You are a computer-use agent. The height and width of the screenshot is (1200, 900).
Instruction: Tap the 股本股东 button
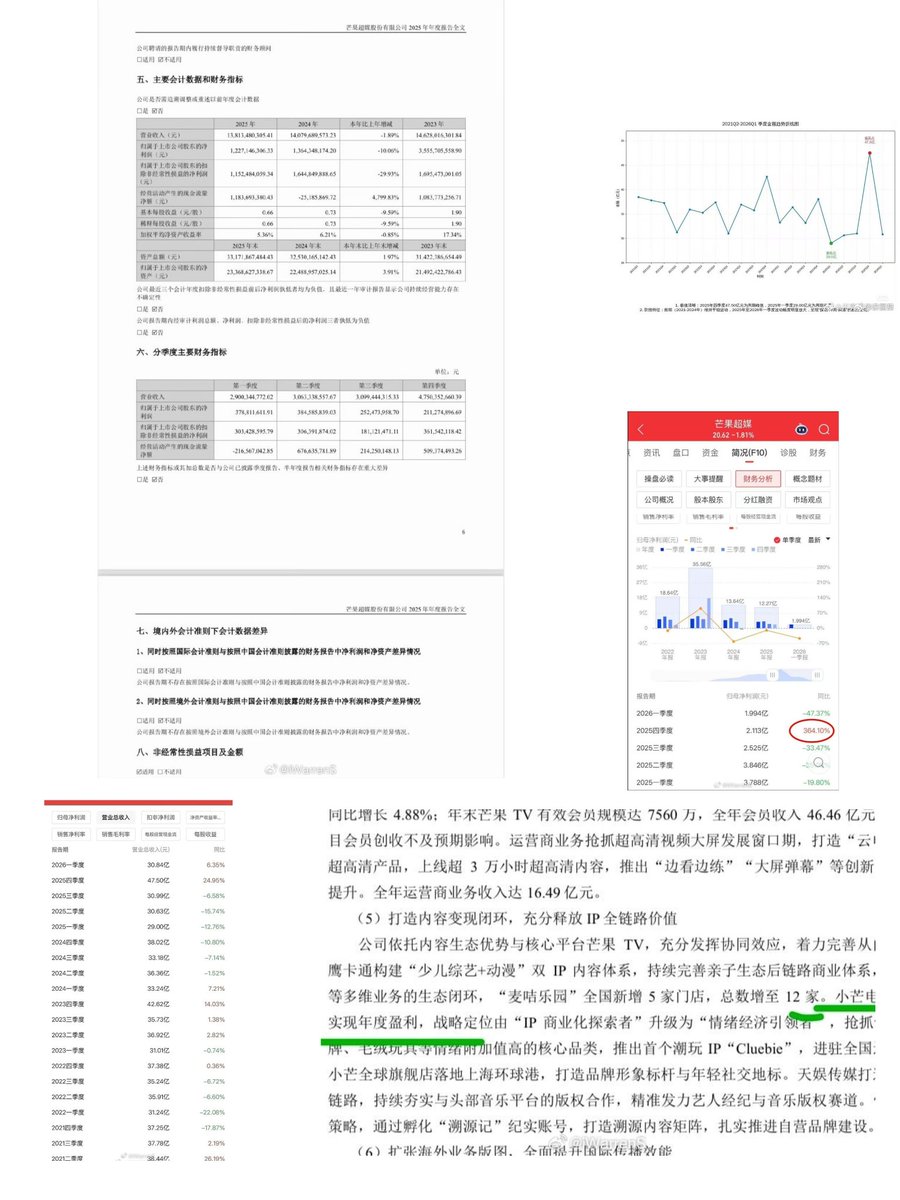710,500
